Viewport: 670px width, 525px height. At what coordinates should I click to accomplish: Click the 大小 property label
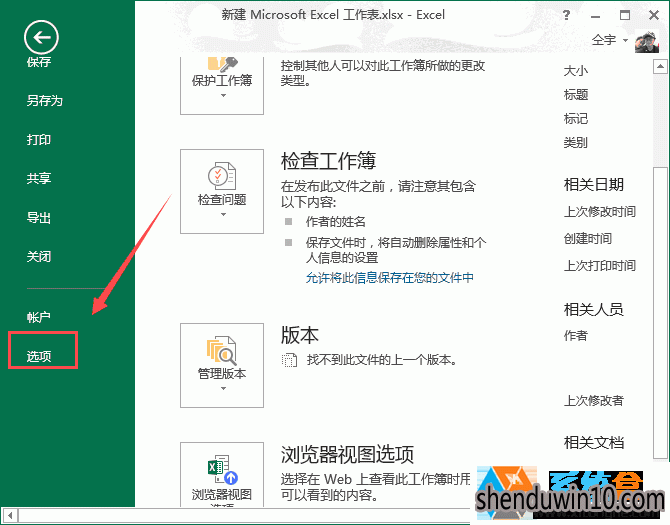pos(576,71)
